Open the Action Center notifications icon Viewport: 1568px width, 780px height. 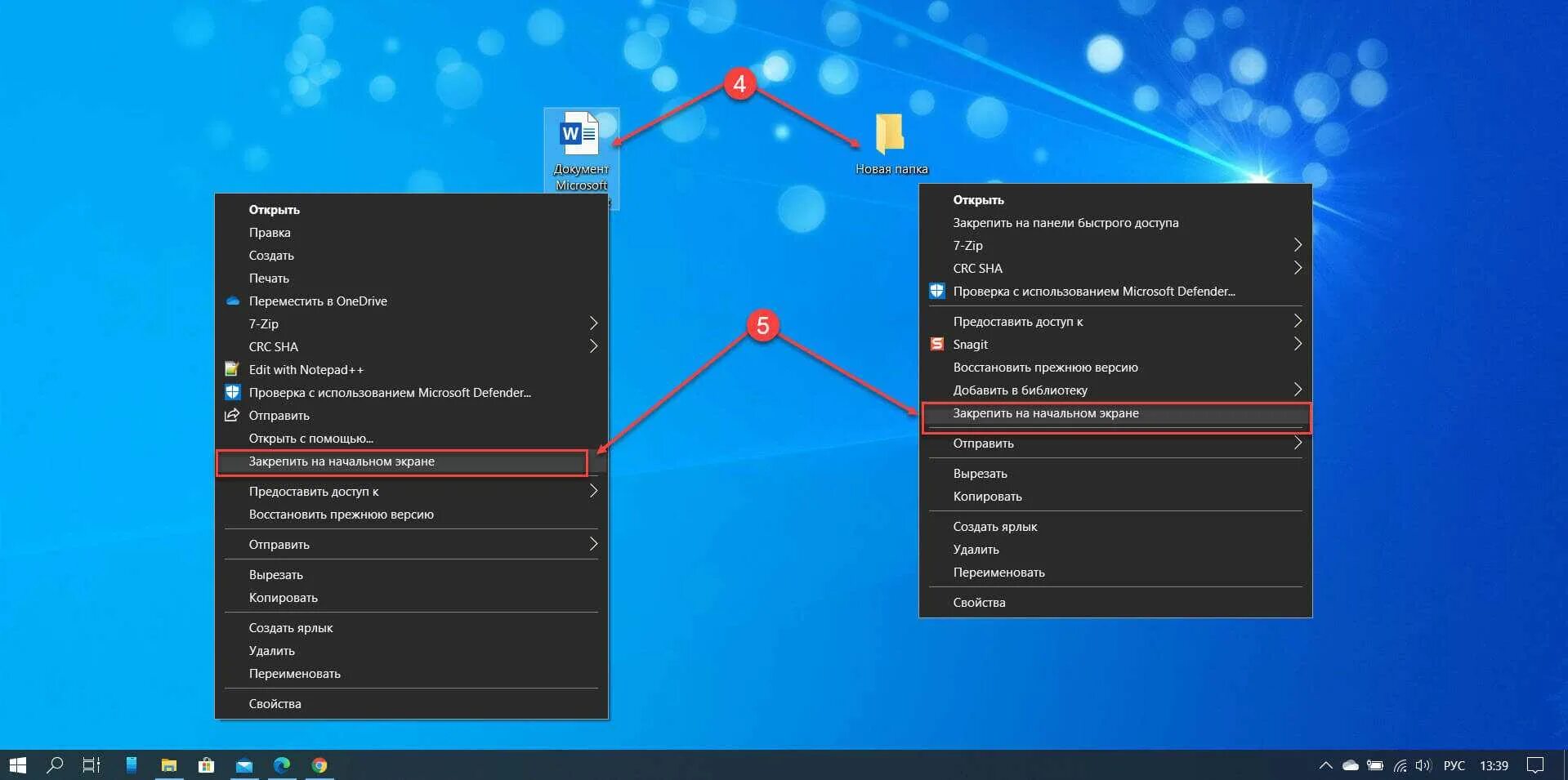(x=1535, y=765)
